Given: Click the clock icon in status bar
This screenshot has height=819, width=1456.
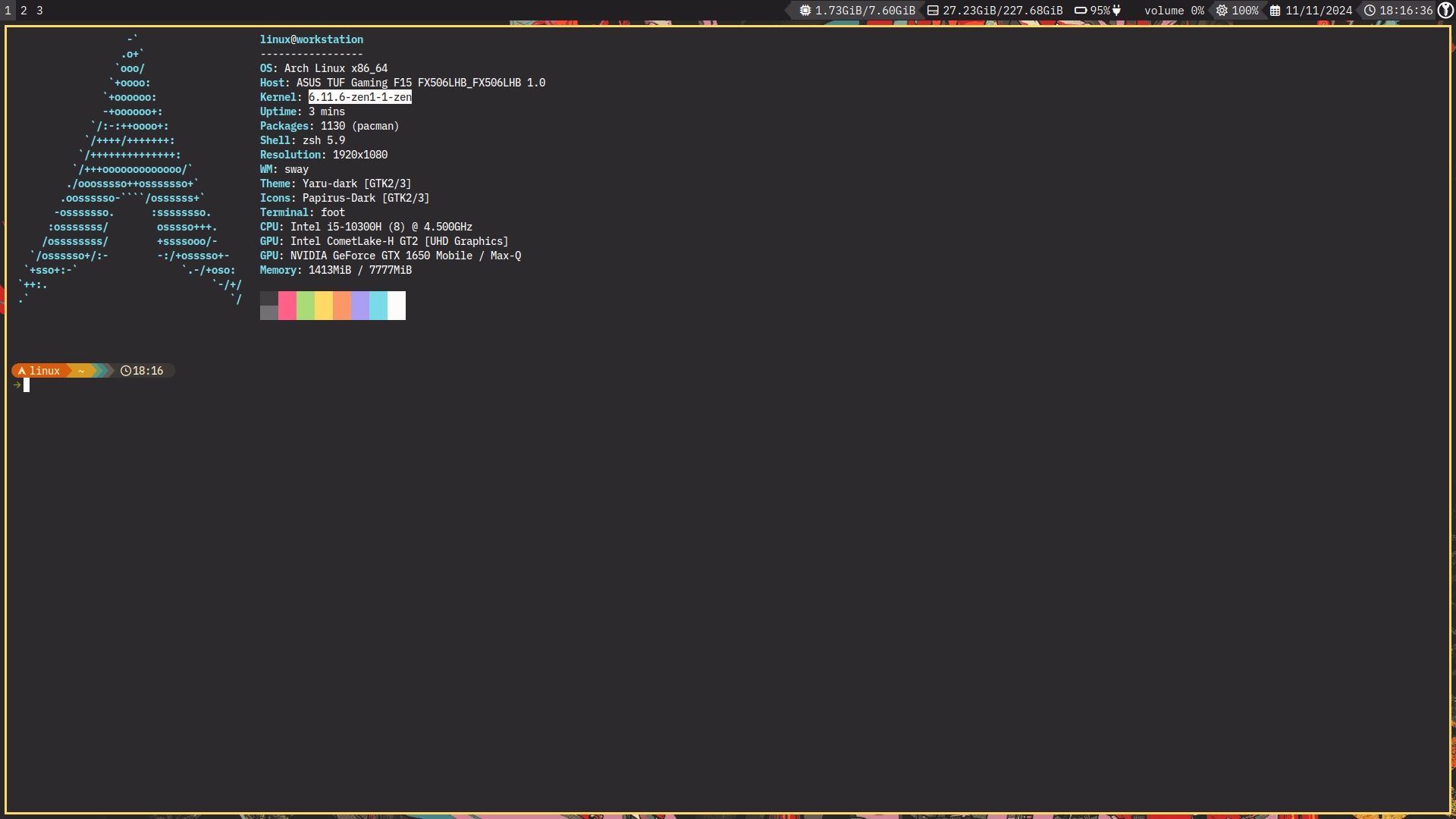Looking at the screenshot, I should pos(1370,11).
